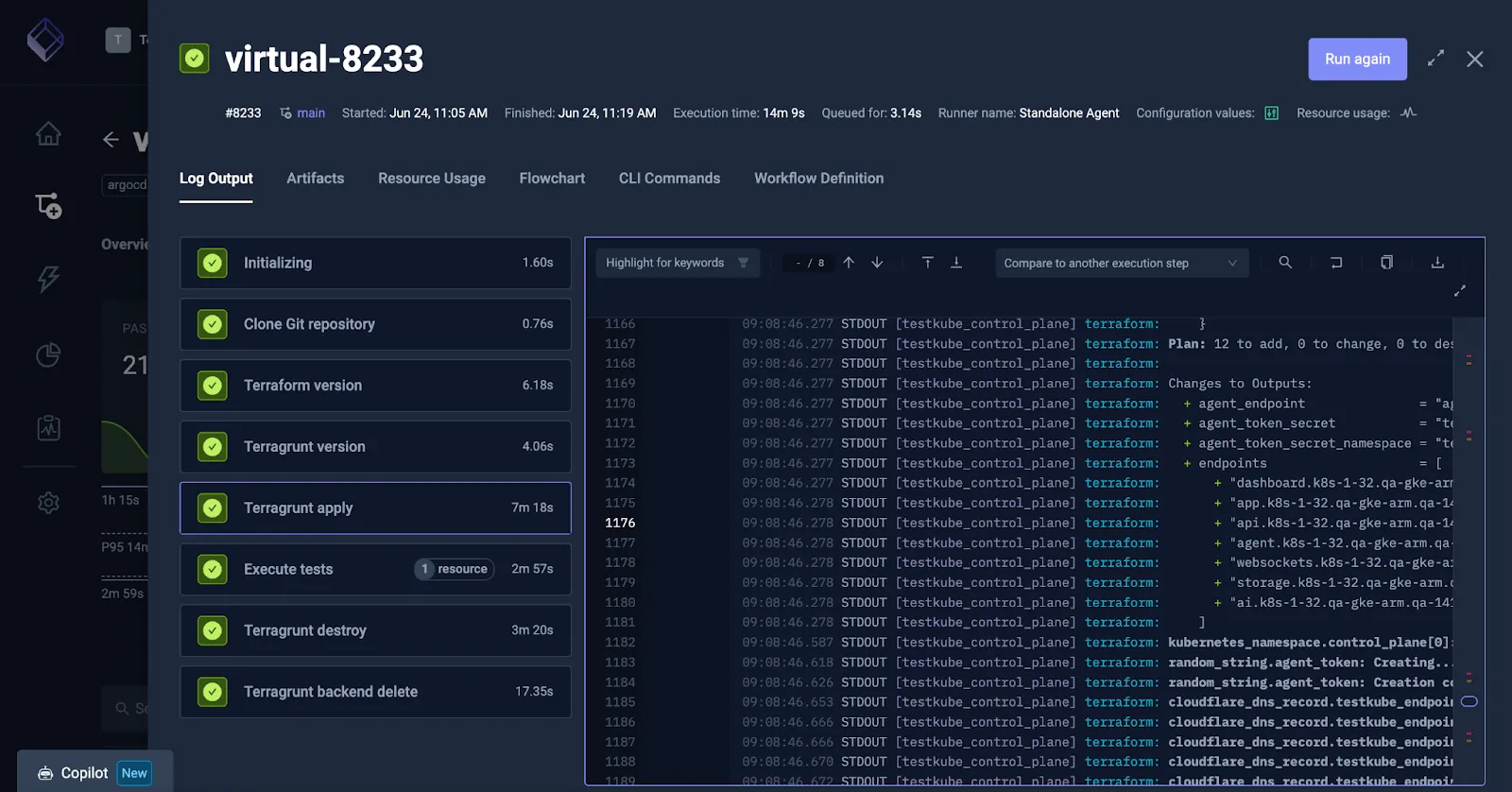Open Compare to another execution step dropdown
The width and height of the screenshot is (1512, 792).
(1122, 263)
